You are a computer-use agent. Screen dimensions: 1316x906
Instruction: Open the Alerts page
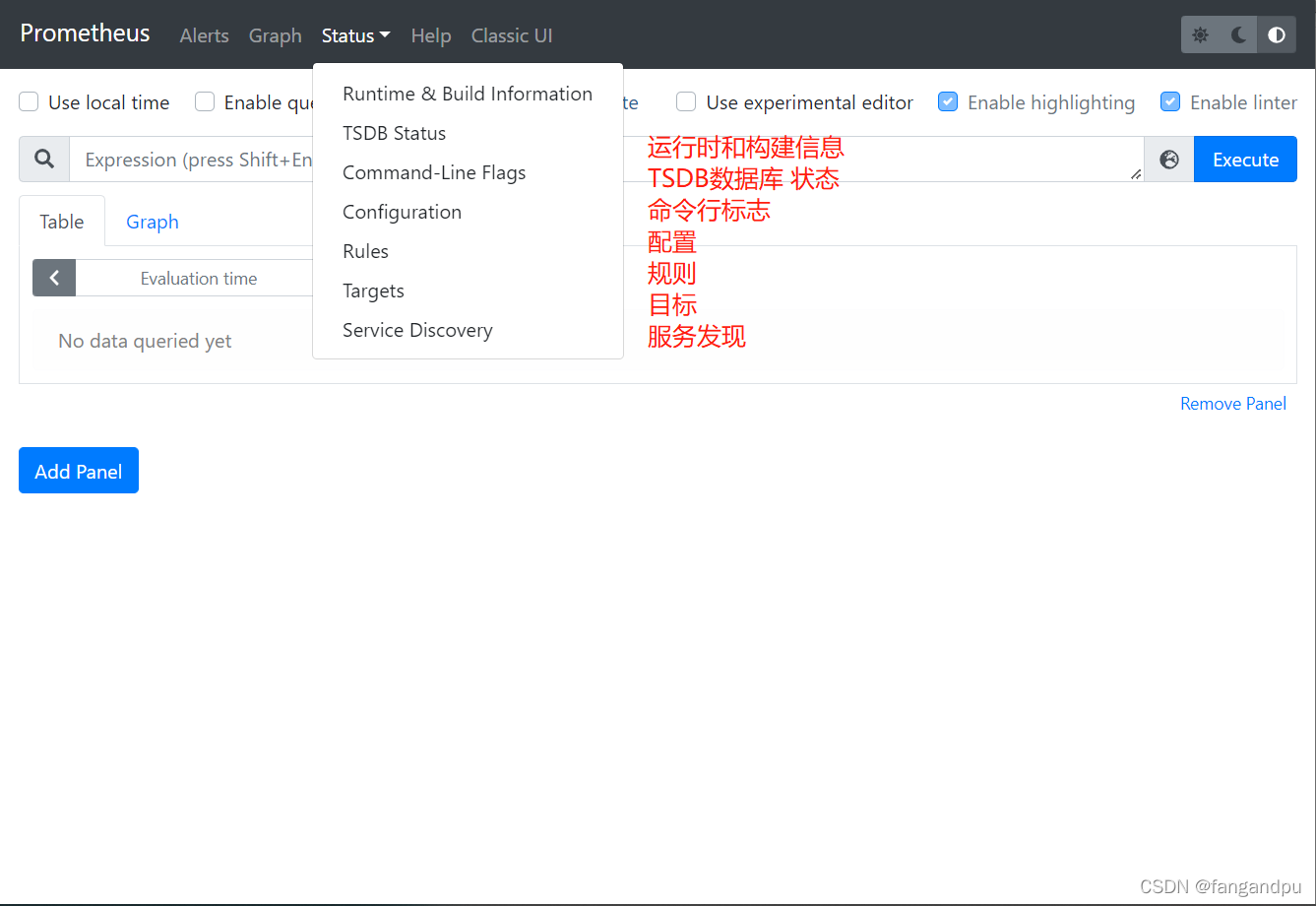tap(204, 35)
